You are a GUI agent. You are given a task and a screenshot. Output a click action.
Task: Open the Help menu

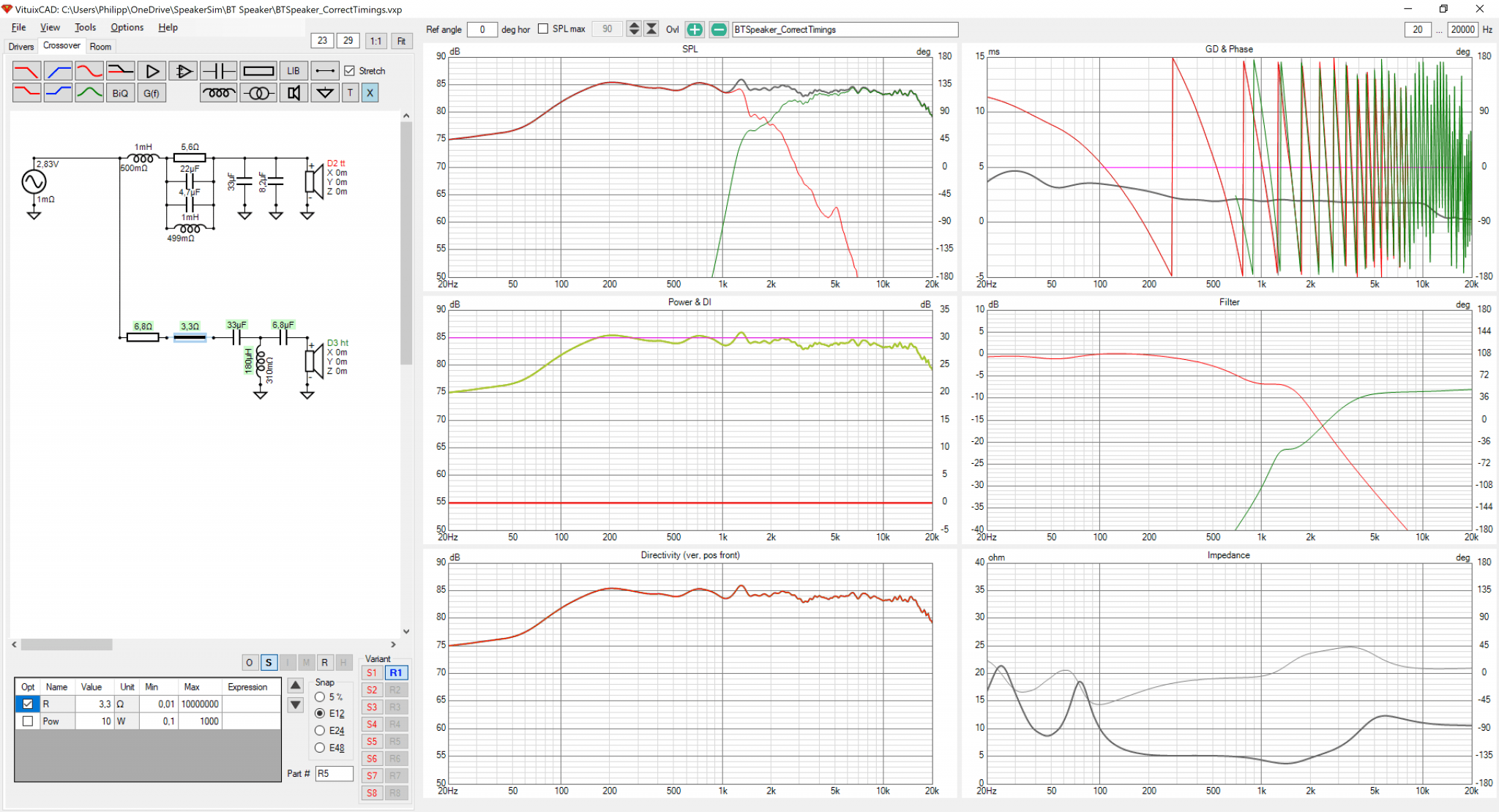click(x=168, y=27)
